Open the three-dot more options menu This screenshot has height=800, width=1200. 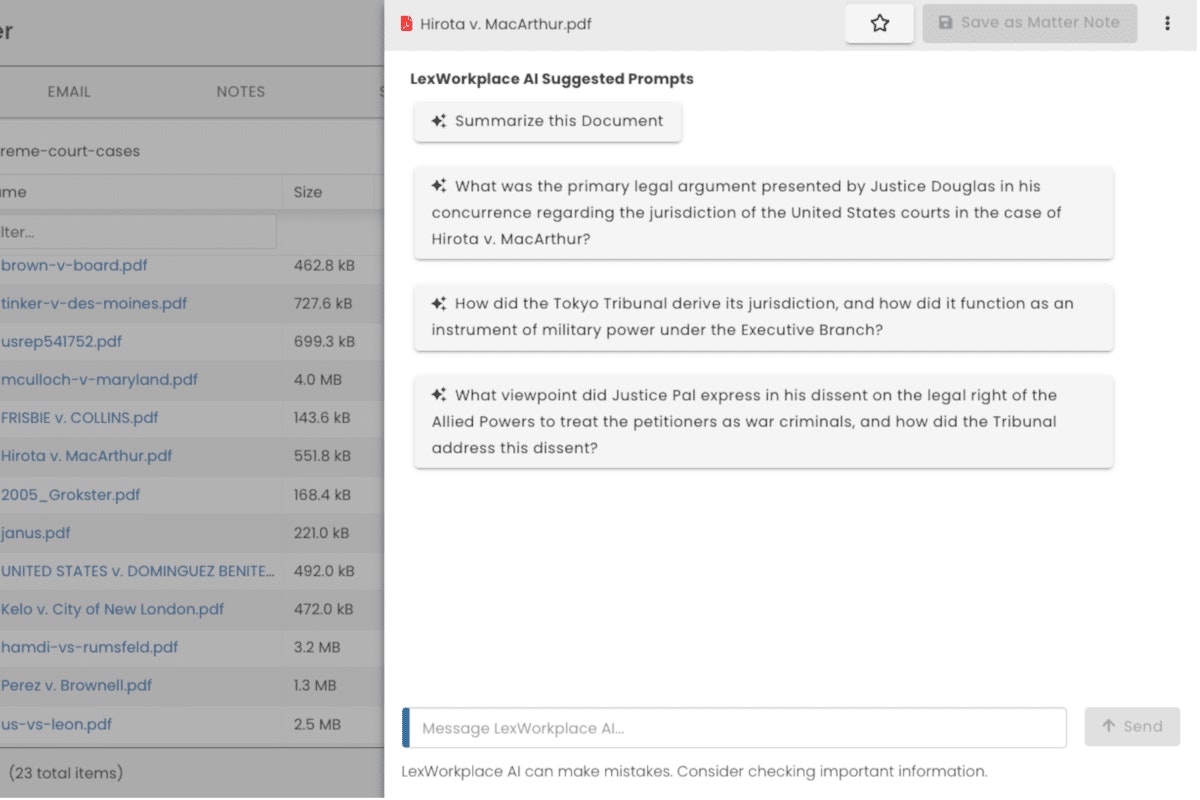pyautogui.click(x=1167, y=23)
